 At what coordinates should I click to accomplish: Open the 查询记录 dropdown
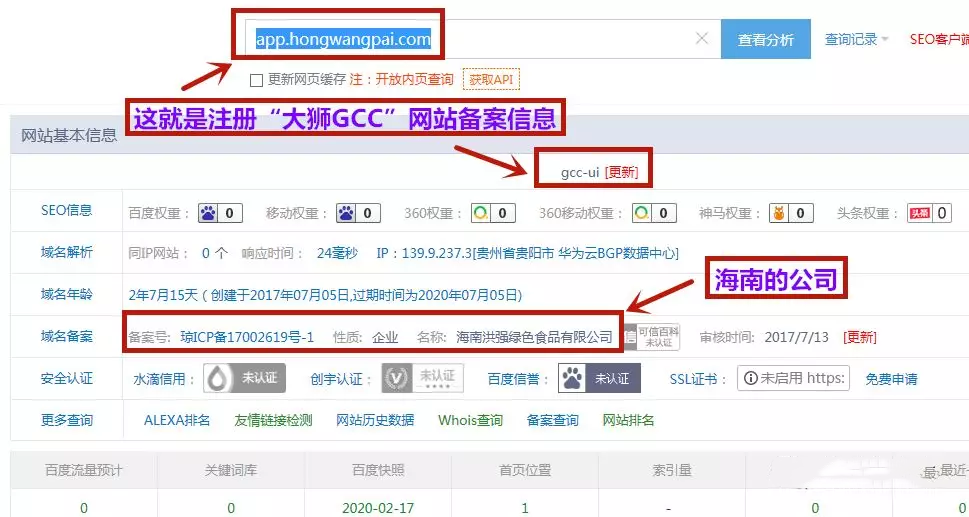click(x=857, y=40)
